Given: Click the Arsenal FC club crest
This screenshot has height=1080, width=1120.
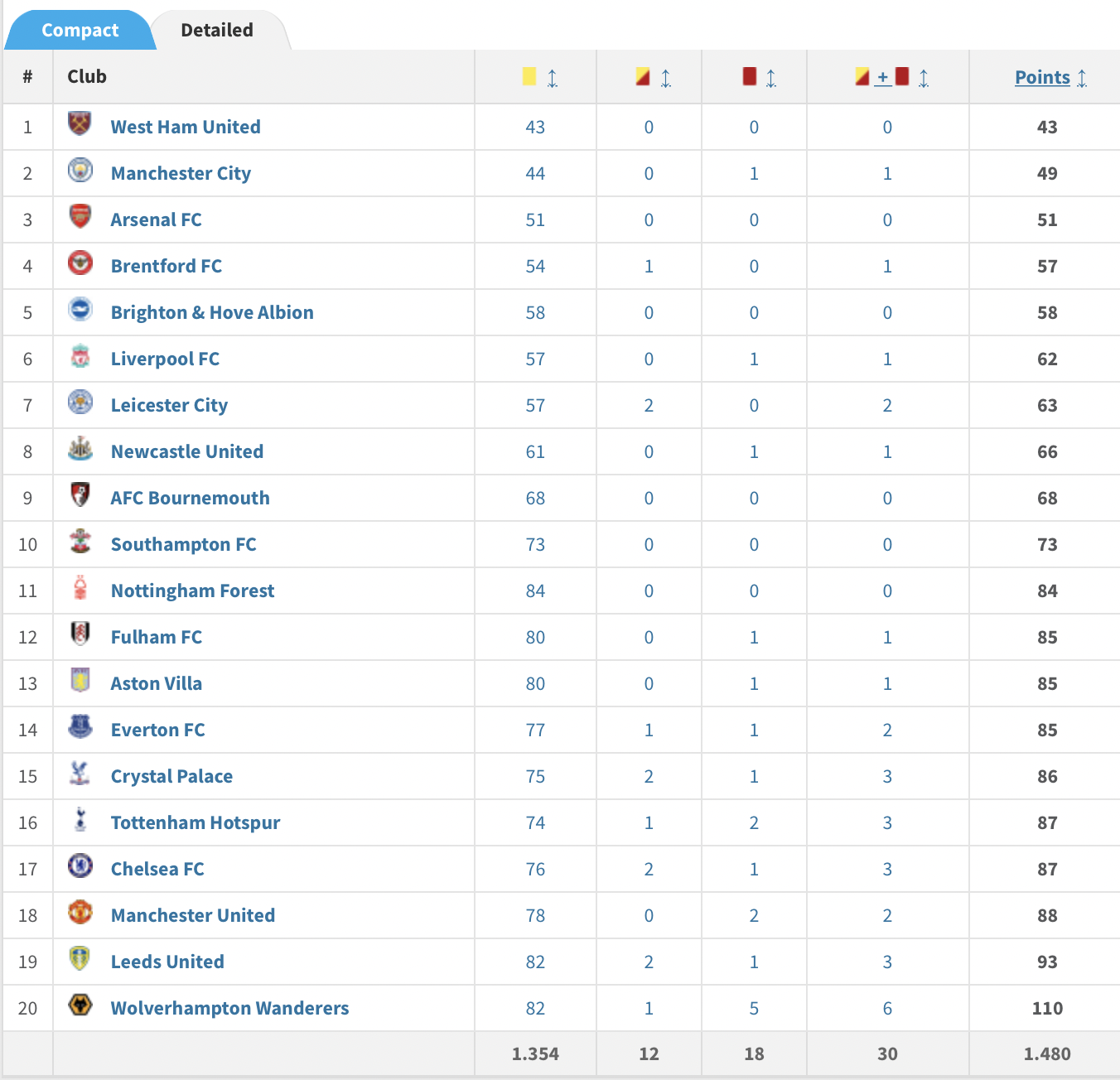Looking at the screenshot, I should pos(80,216).
